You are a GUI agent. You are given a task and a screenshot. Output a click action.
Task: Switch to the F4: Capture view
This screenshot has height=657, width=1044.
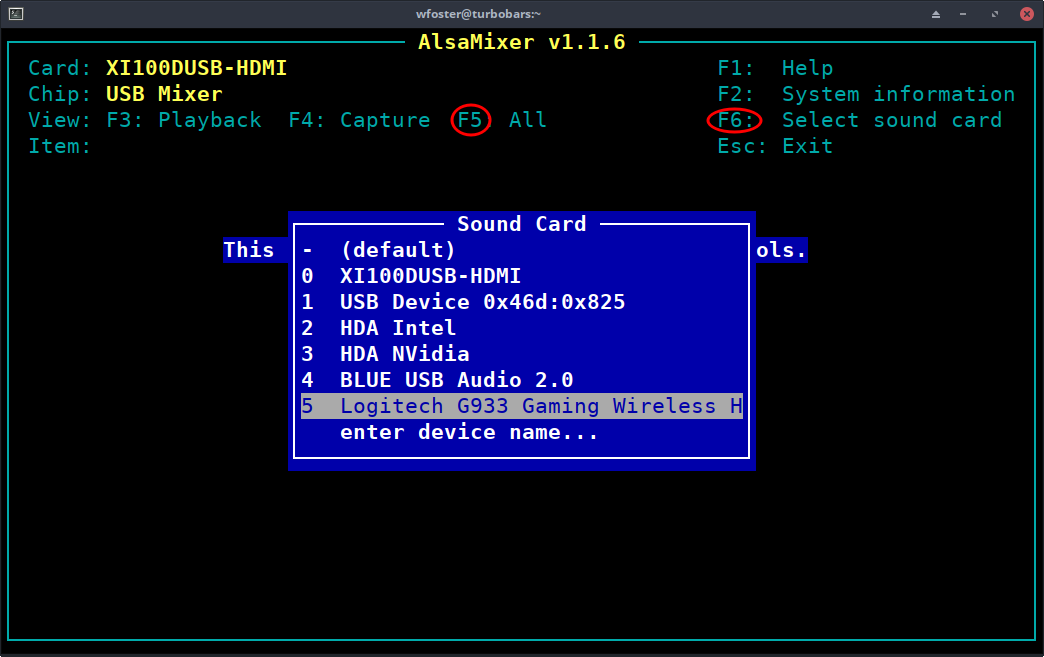coord(360,120)
